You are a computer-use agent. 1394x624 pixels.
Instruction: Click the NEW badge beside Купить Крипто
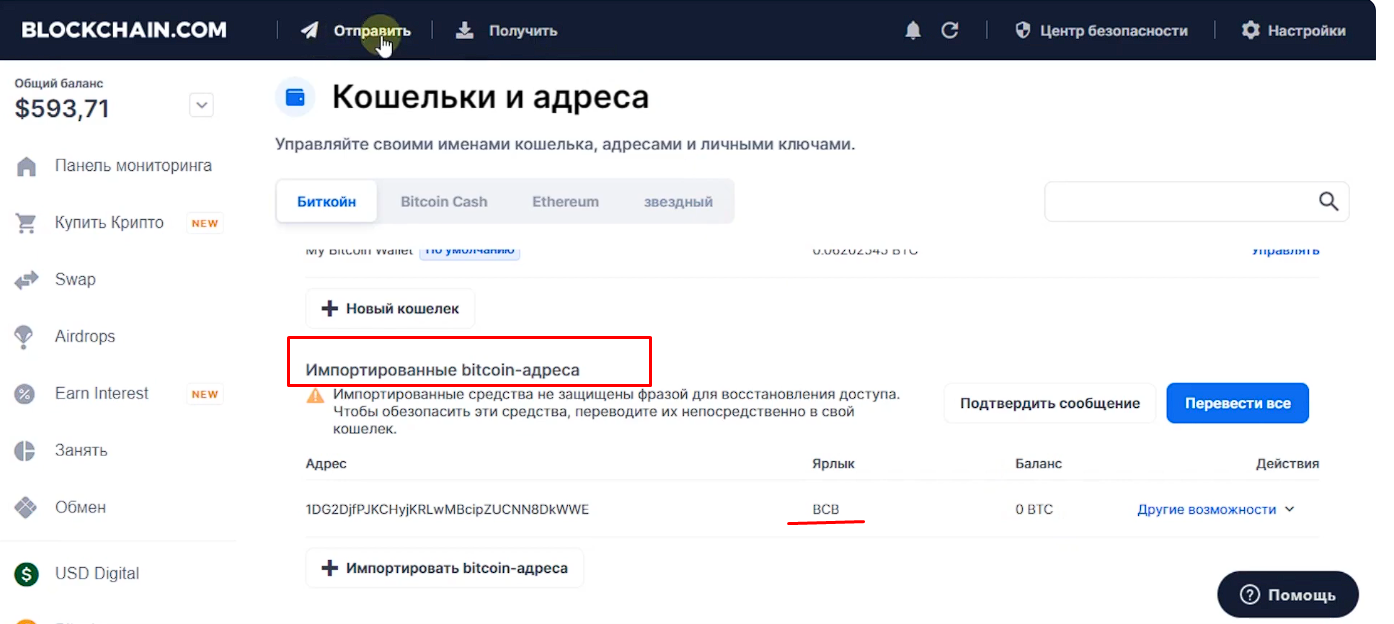pyautogui.click(x=205, y=223)
